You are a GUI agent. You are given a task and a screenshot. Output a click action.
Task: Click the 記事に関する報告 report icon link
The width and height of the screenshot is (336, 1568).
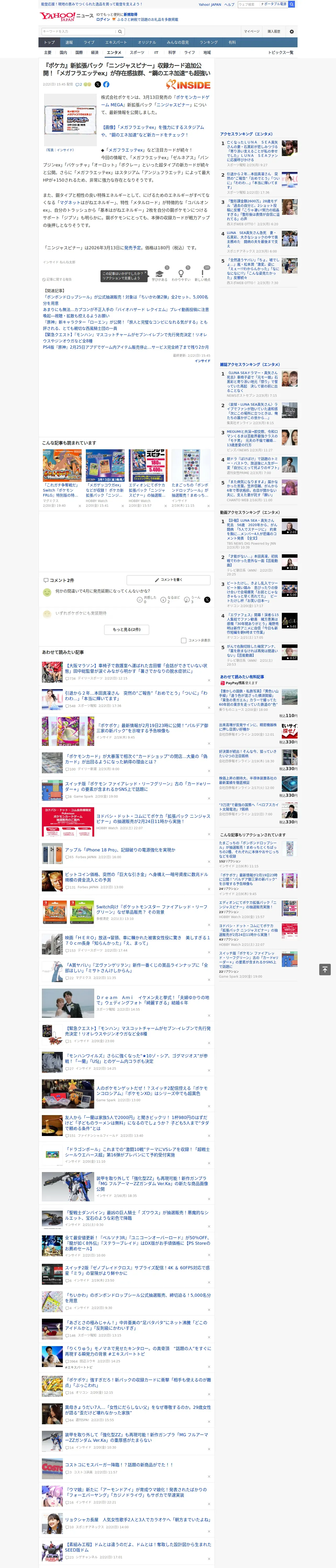coord(57,279)
